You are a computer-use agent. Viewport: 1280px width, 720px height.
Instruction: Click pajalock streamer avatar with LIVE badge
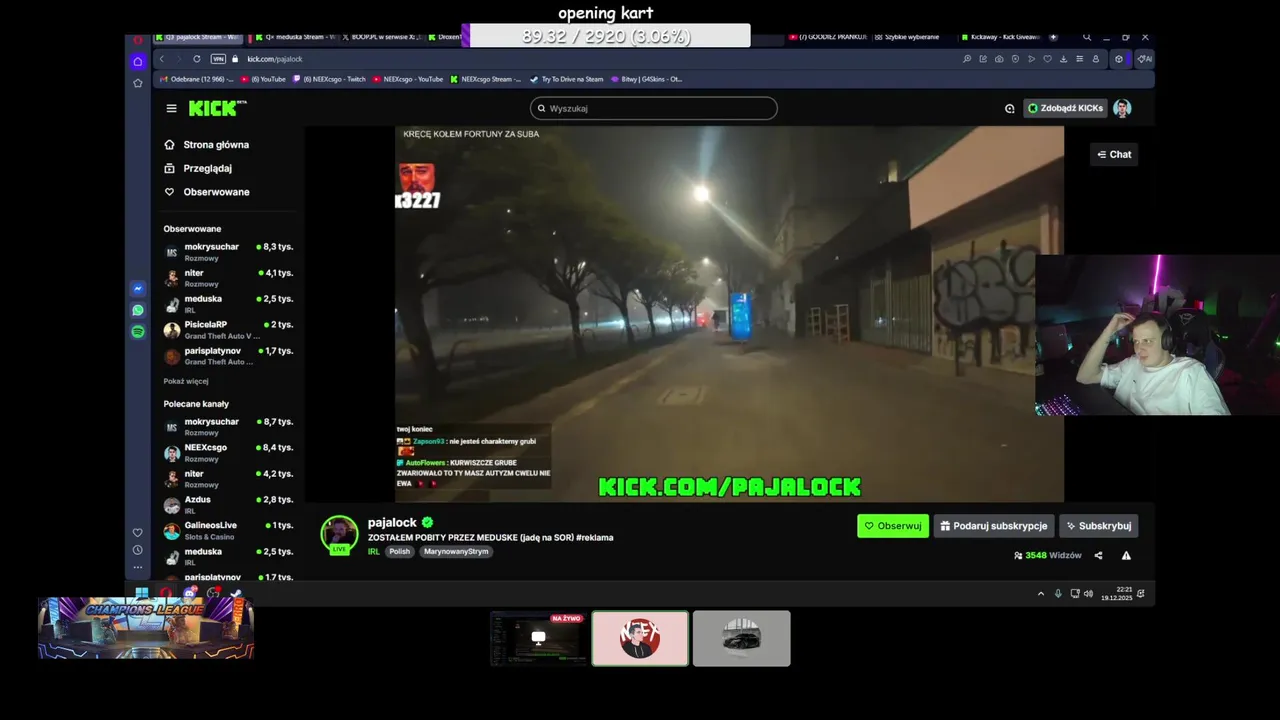point(339,535)
